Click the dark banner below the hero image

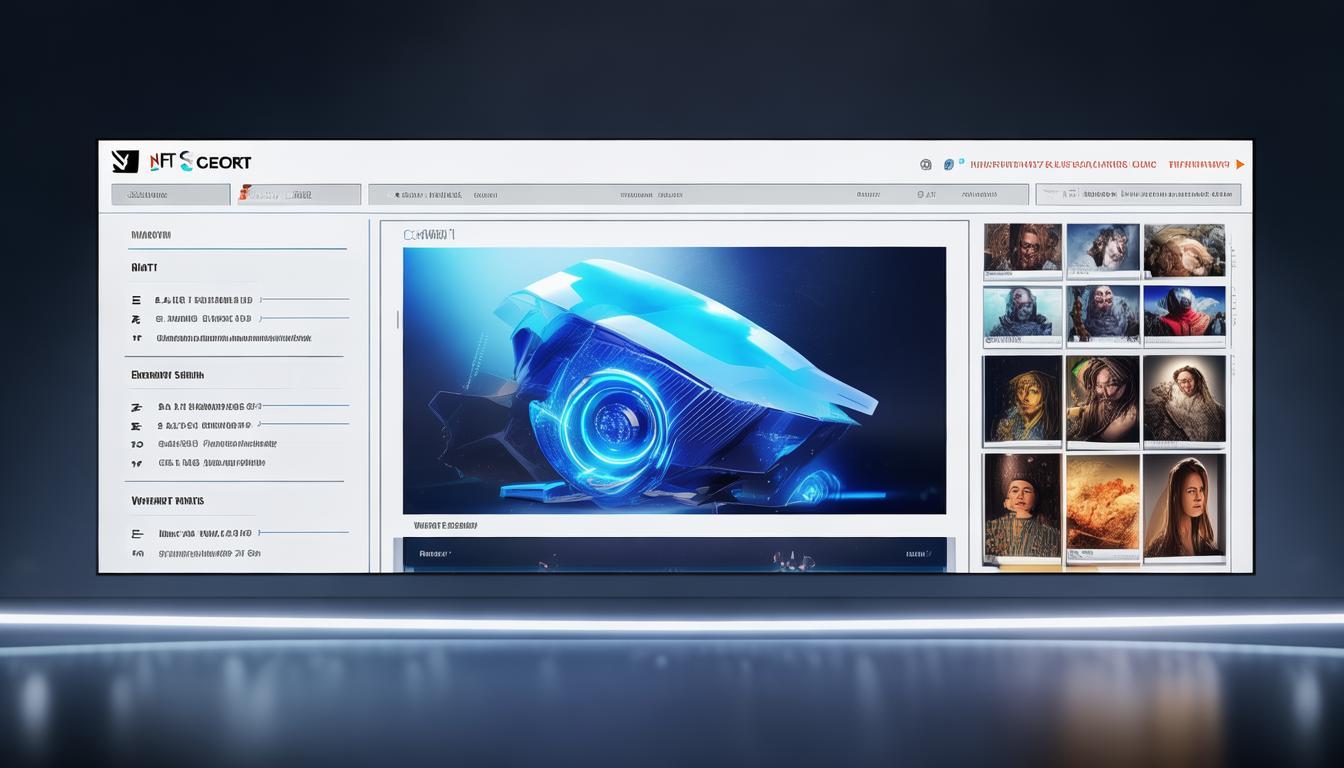tap(674, 554)
